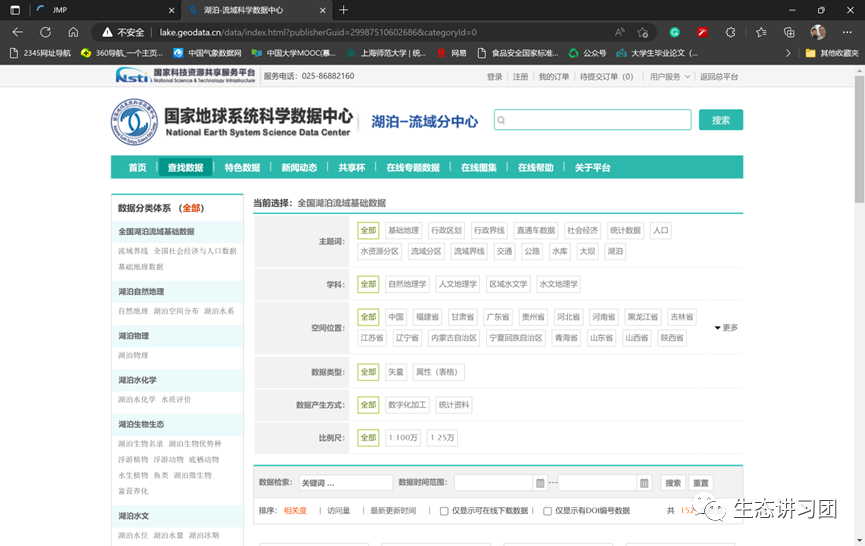Screen dimensions: 865x546
Task: Focus the top site search field
Action: coord(592,120)
